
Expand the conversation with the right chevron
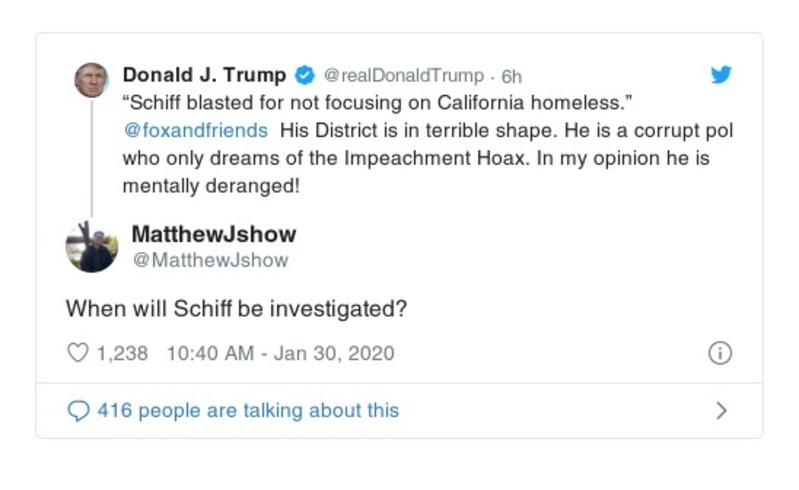click(x=721, y=411)
